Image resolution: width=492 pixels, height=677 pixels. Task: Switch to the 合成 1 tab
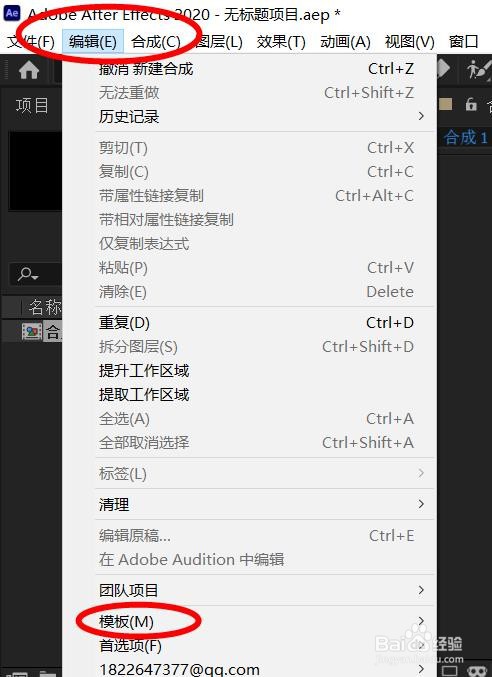[466, 138]
